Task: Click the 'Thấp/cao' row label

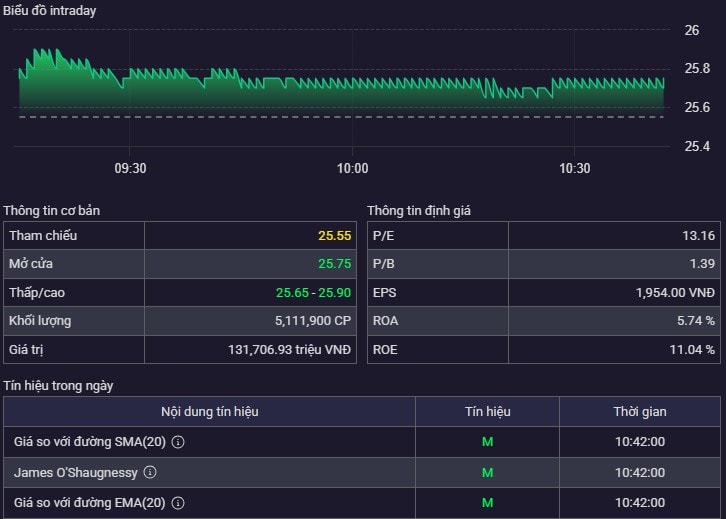Action: pos(37,293)
